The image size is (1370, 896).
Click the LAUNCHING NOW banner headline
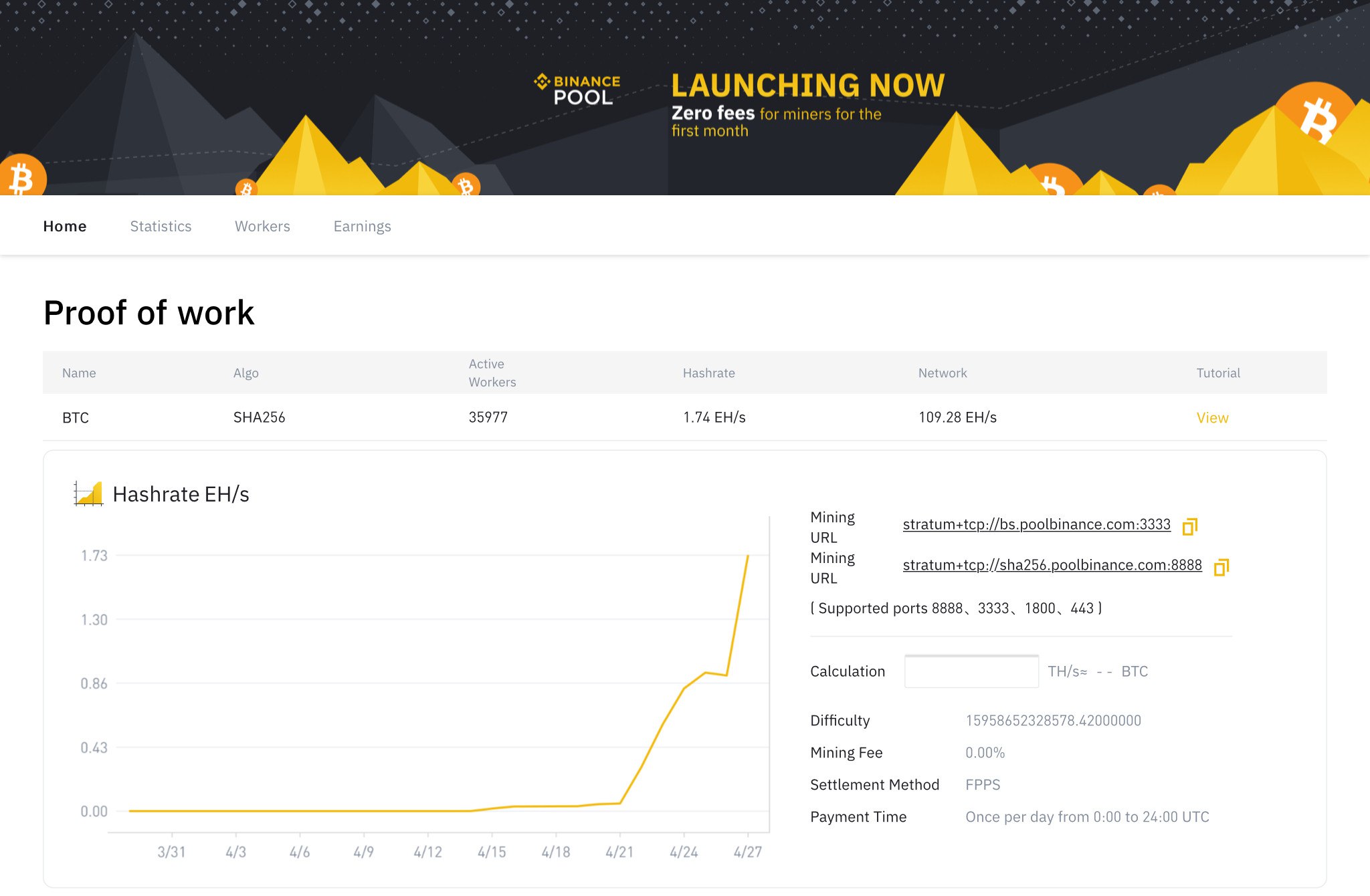pyautogui.click(x=807, y=86)
